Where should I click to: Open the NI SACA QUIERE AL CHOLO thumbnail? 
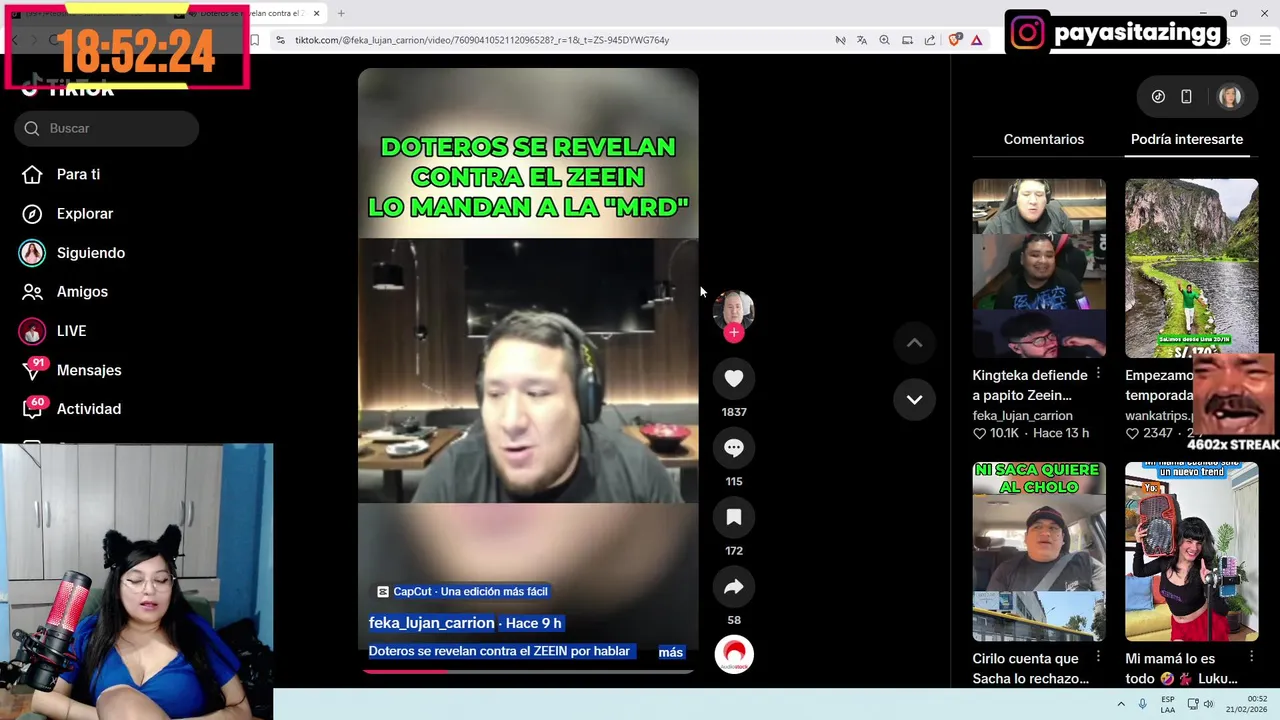[1039, 551]
